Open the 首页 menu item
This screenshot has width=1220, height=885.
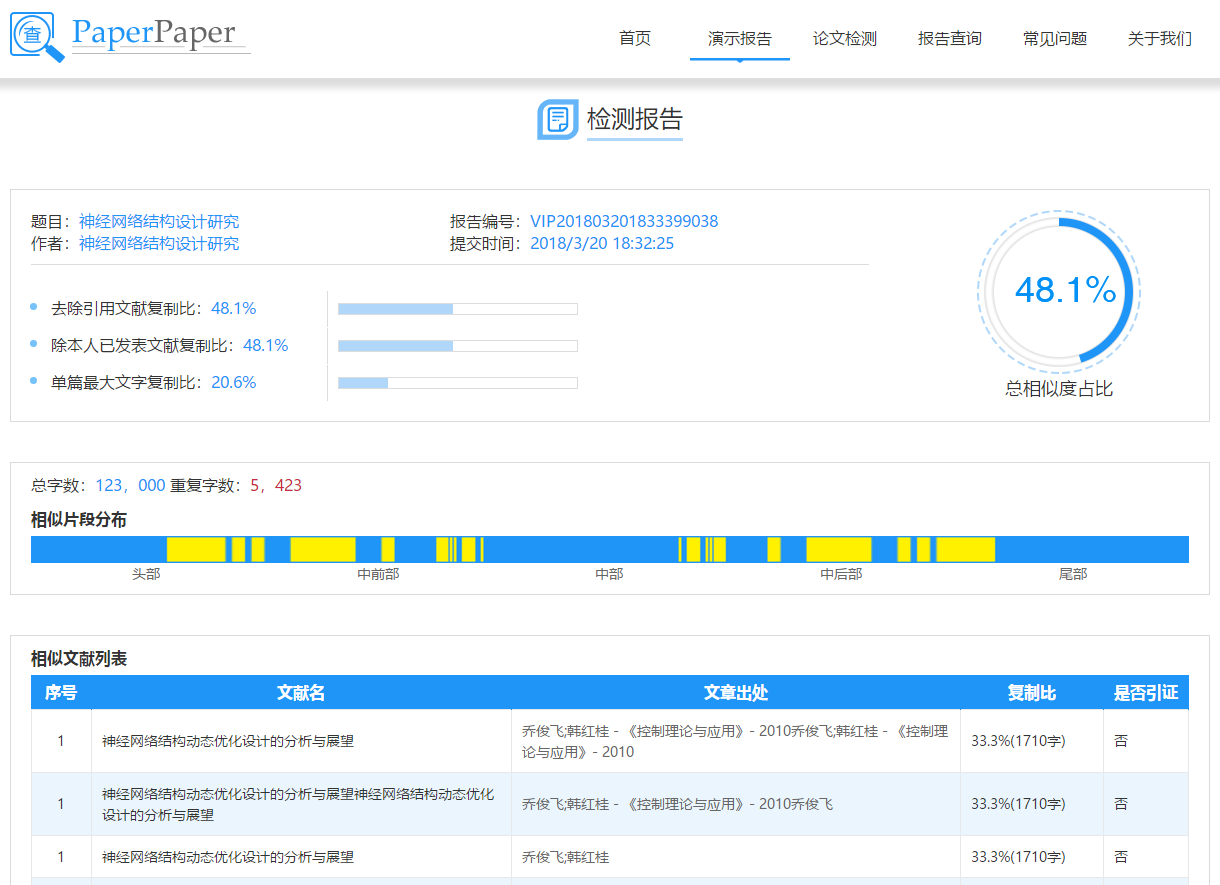coord(635,39)
